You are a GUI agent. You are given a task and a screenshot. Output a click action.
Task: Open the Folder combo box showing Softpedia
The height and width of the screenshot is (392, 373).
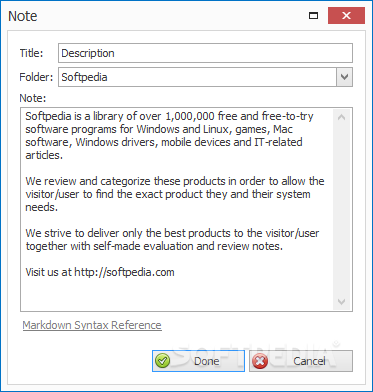[x=205, y=77]
